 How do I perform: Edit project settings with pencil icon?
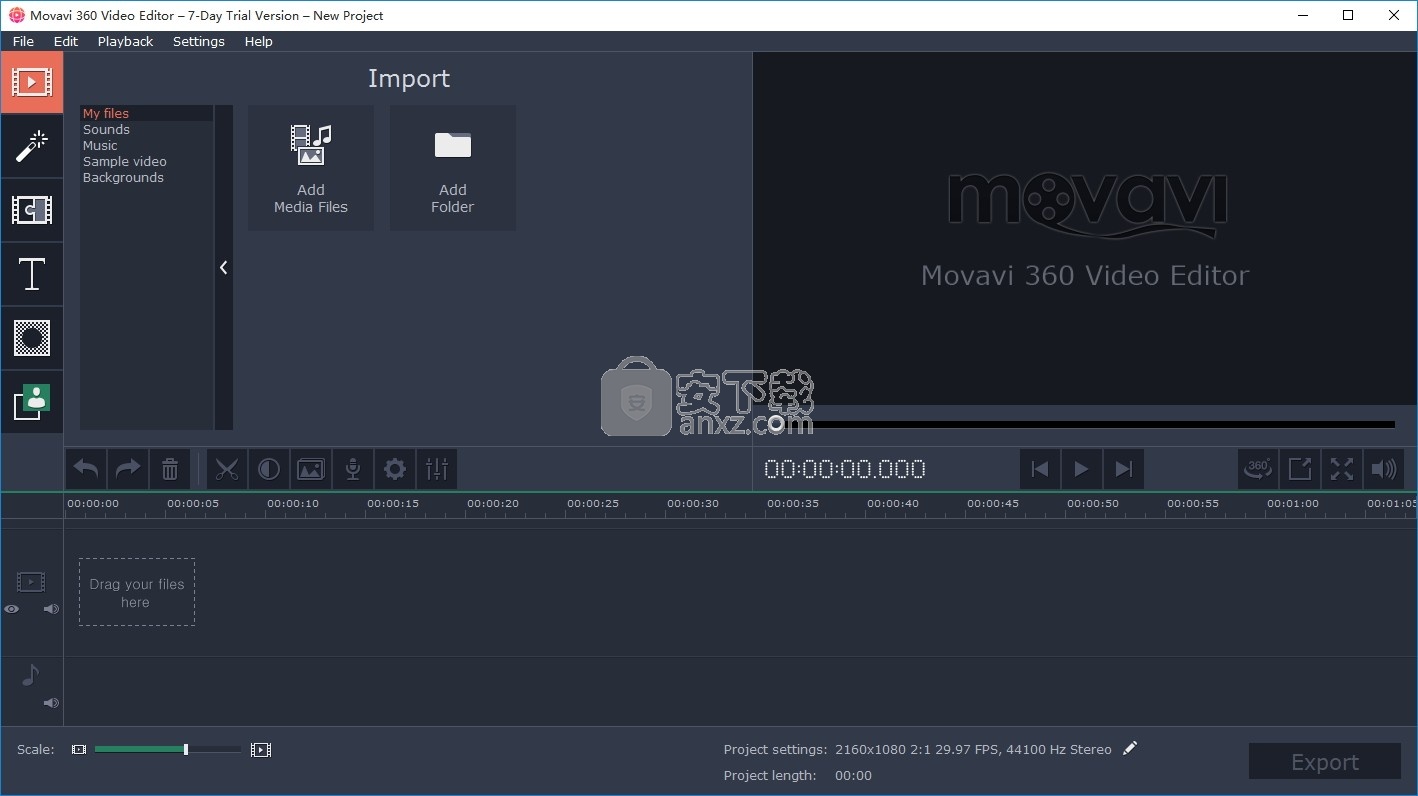[1130, 748]
